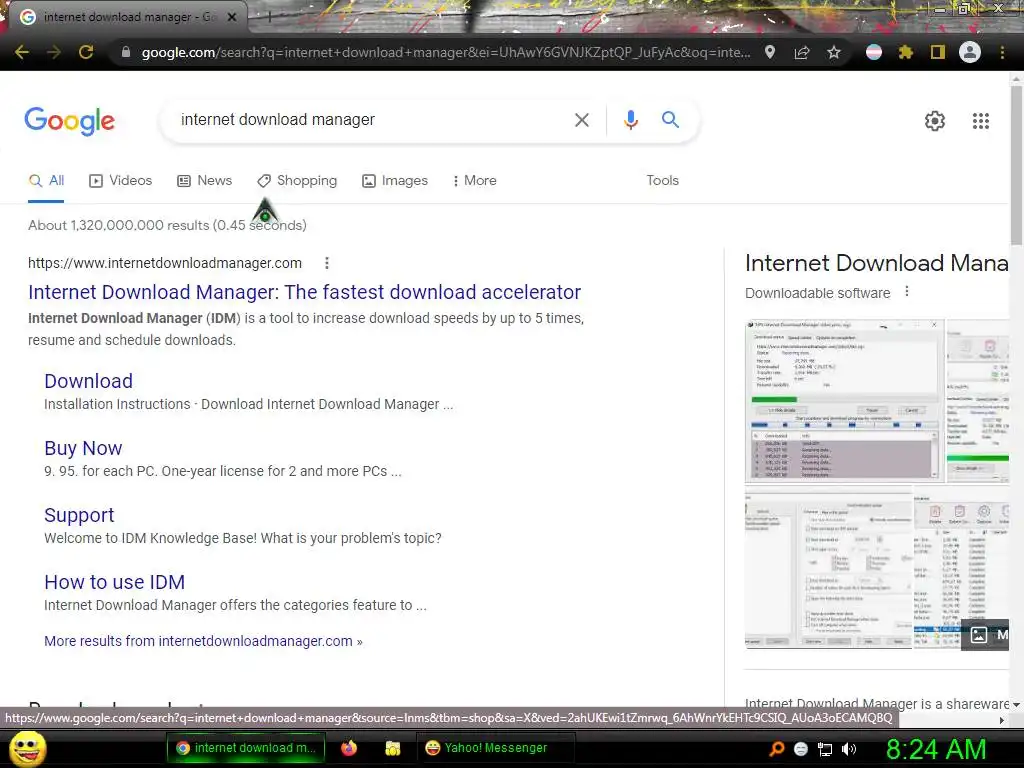Bookmark this page with the star
This screenshot has height=768, width=1024.
pyautogui.click(x=833, y=52)
